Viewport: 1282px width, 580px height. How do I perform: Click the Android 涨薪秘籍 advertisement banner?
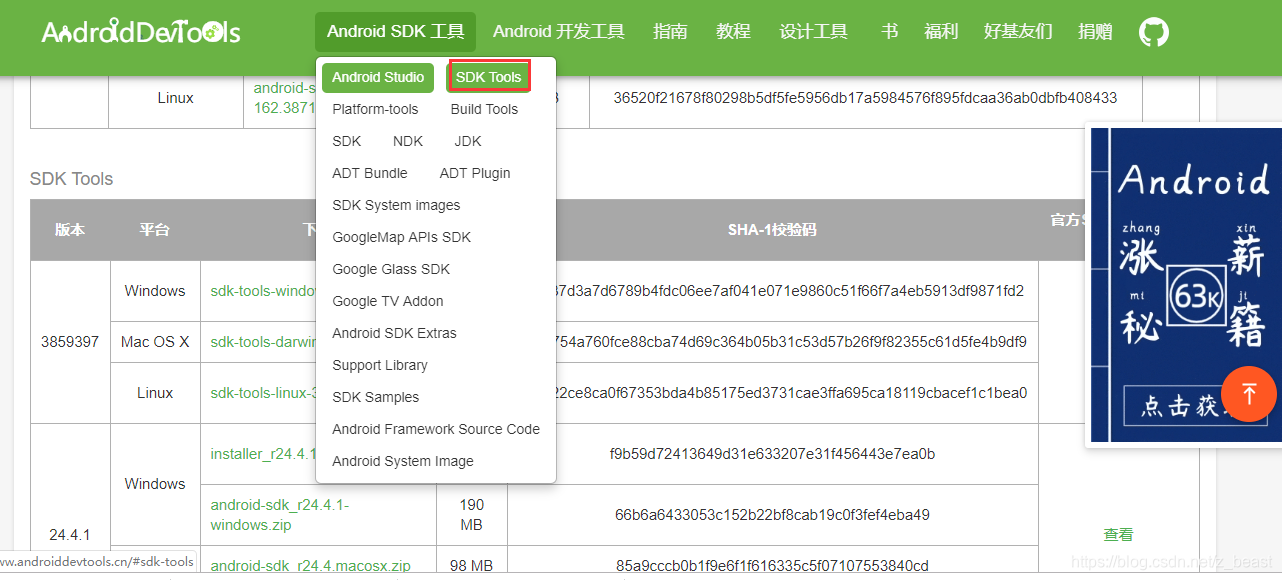[1184, 285]
